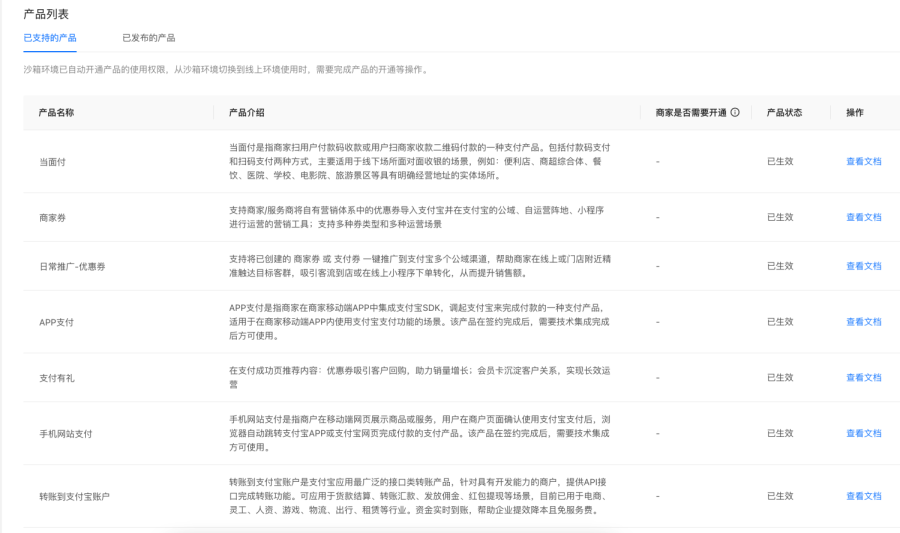Screen dimensions: 900x533
Task: Open 查看文档 link for 商家券
Action: pos(863,217)
